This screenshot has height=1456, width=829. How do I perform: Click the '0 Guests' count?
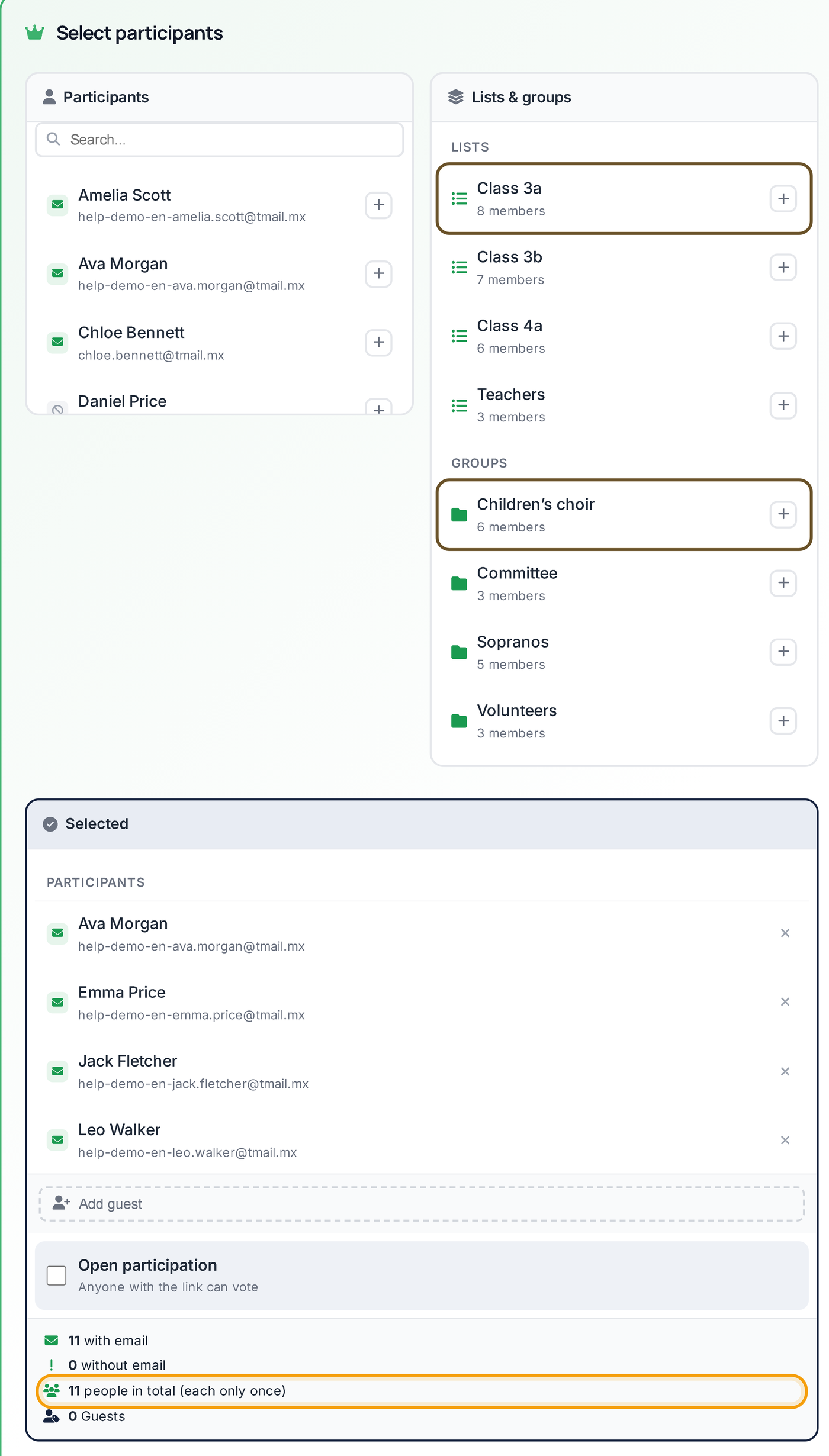pos(97,1416)
